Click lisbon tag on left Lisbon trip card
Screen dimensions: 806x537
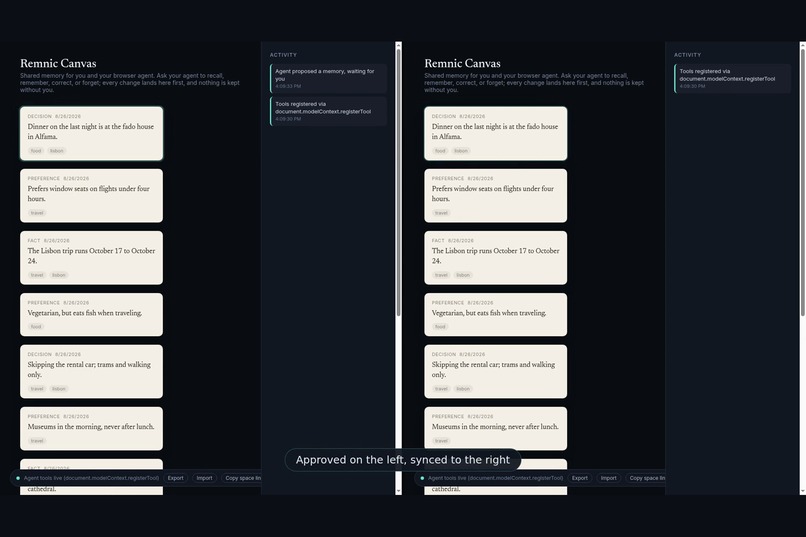(x=59, y=275)
